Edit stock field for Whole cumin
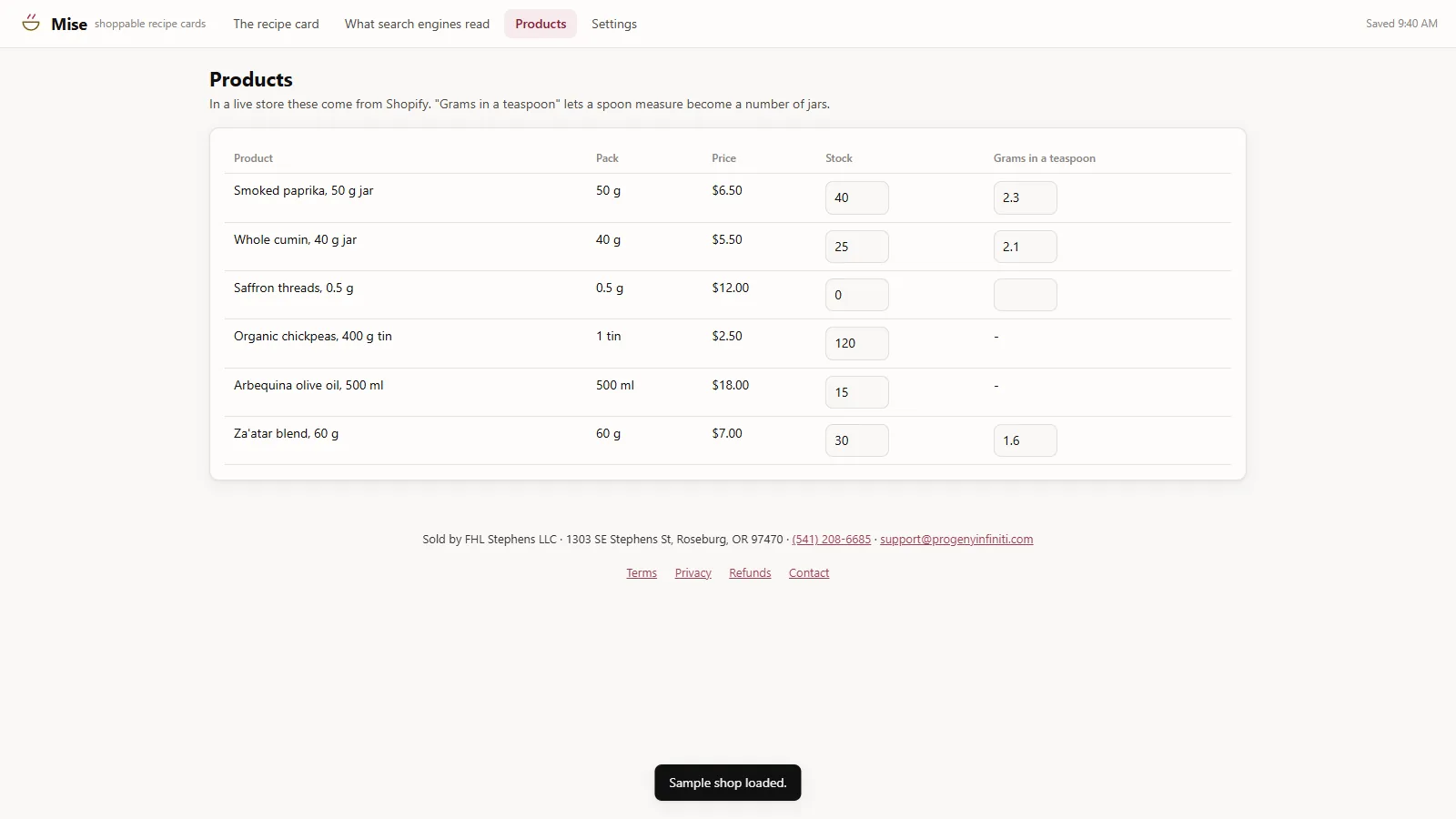Image resolution: width=1456 pixels, height=819 pixels. [857, 247]
